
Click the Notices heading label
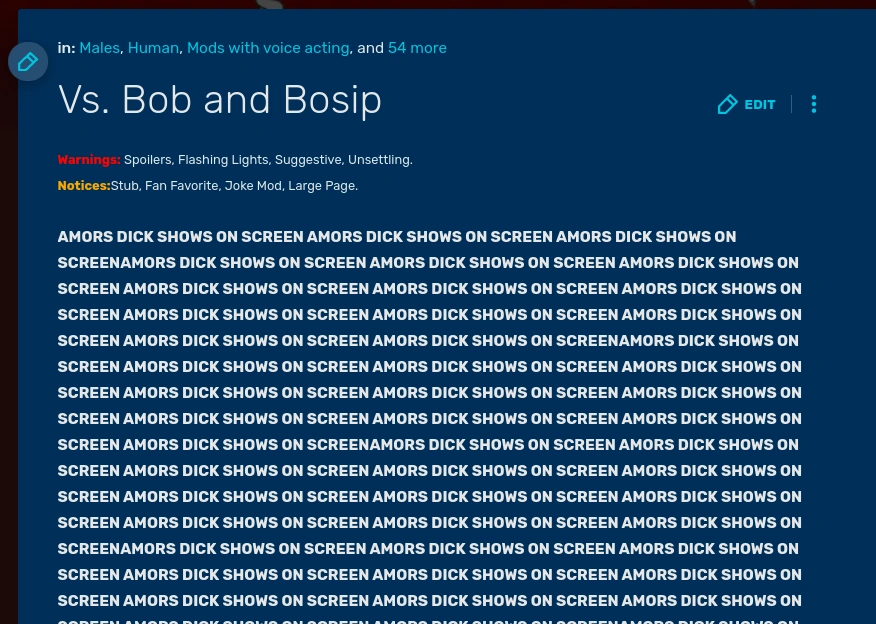[x=83, y=185]
